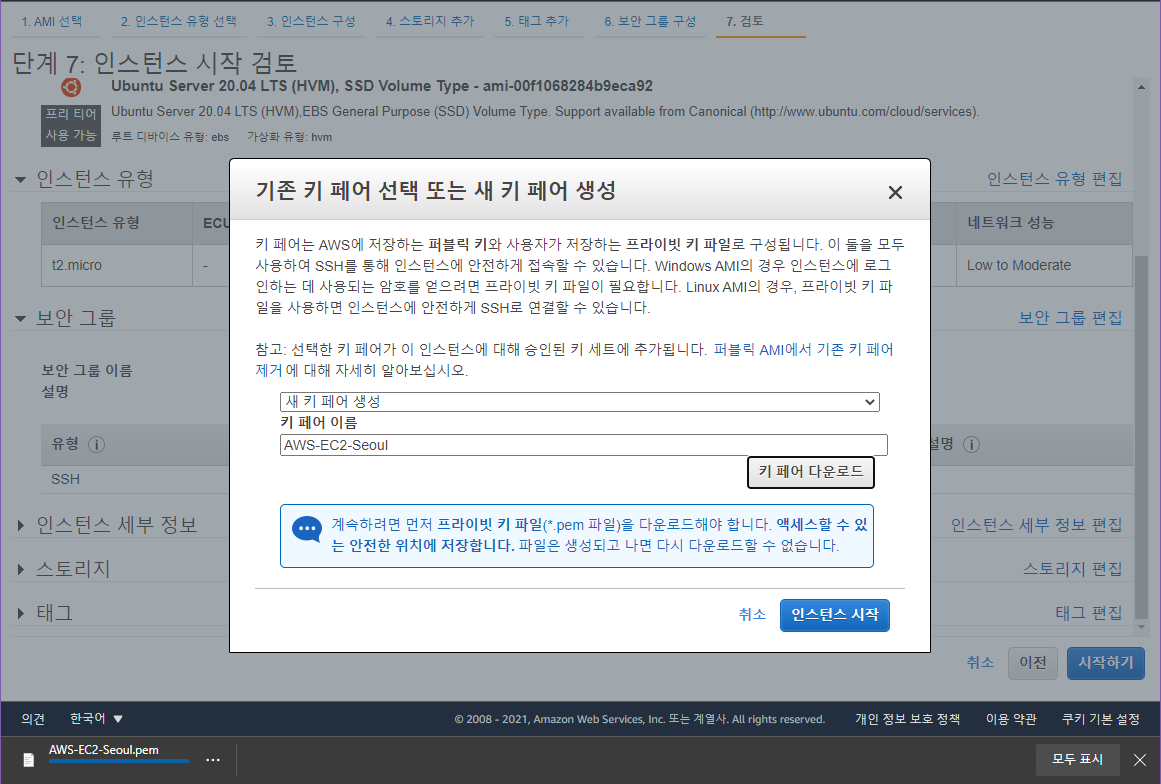This screenshot has height=784, width=1161.
Task: Open the 퍼블릭 AMI에서 기존 키 페어 제거 link
Action: coord(803,349)
